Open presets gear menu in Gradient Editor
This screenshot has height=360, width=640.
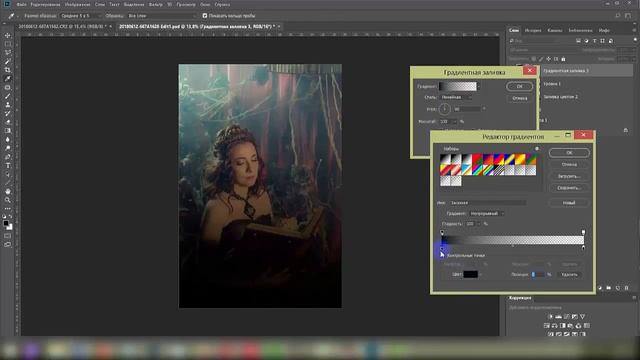(537, 149)
